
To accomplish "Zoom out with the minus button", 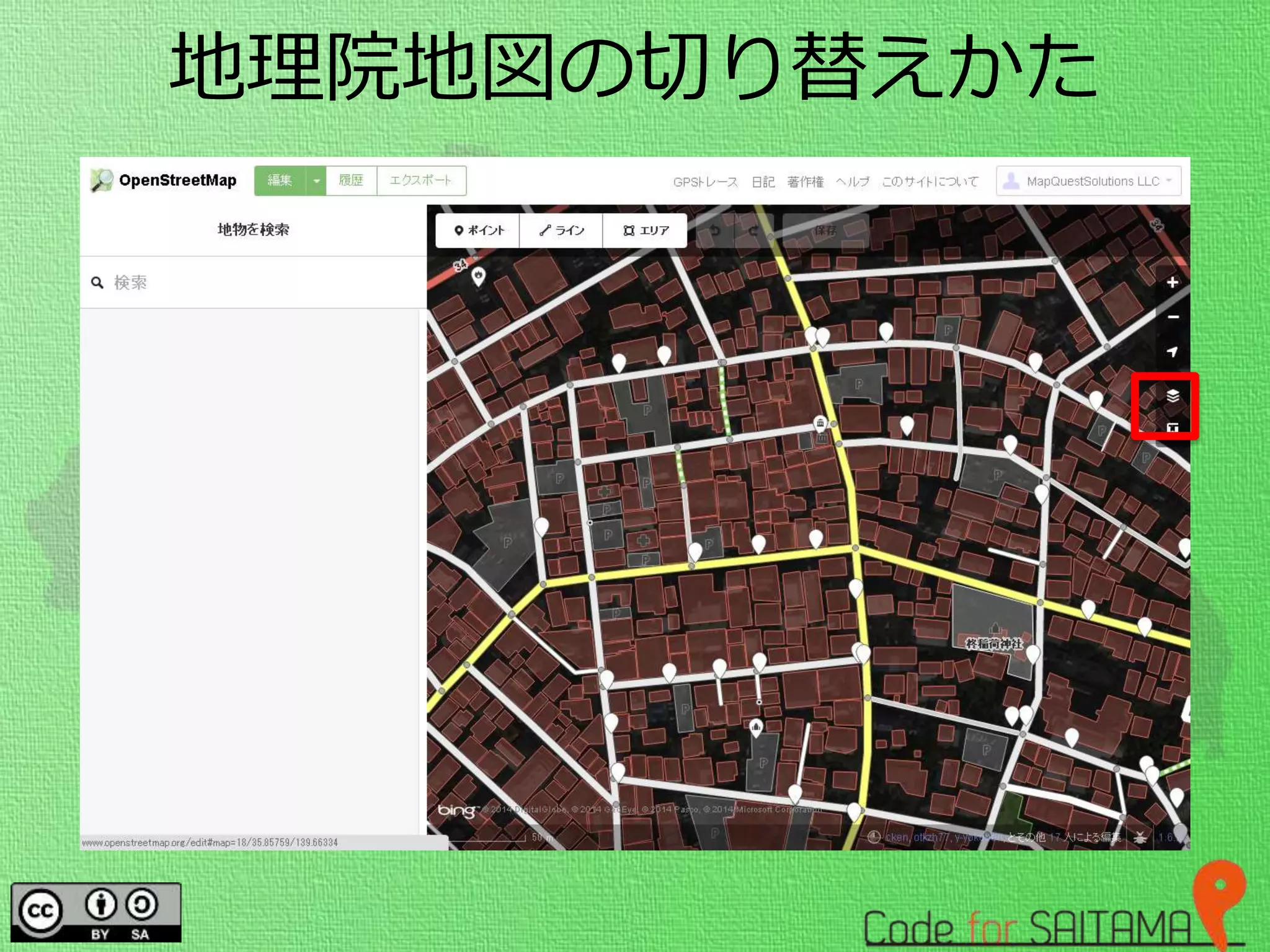I will coord(1173,317).
